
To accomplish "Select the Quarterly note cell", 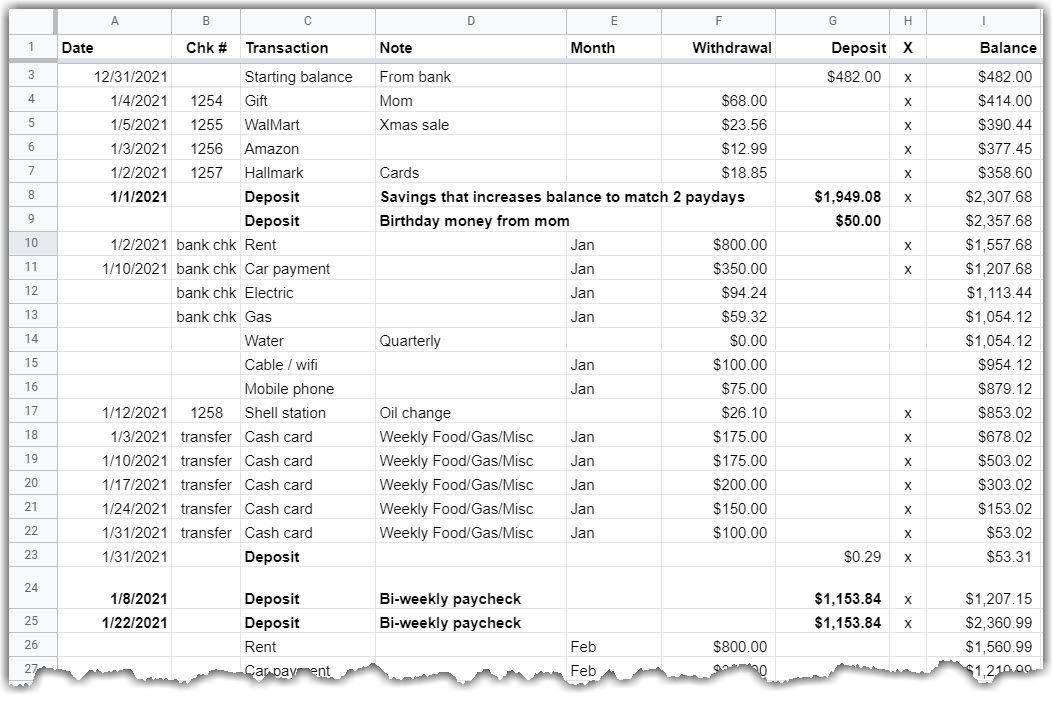I will (x=410, y=341).
